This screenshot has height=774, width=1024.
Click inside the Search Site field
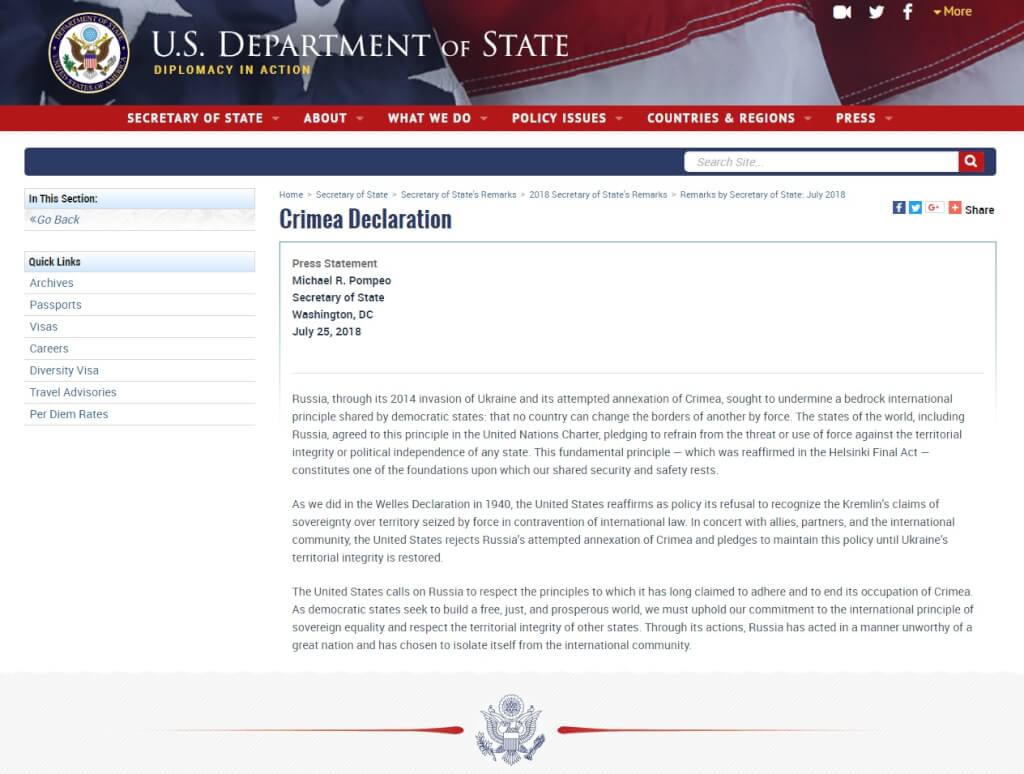(820, 162)
